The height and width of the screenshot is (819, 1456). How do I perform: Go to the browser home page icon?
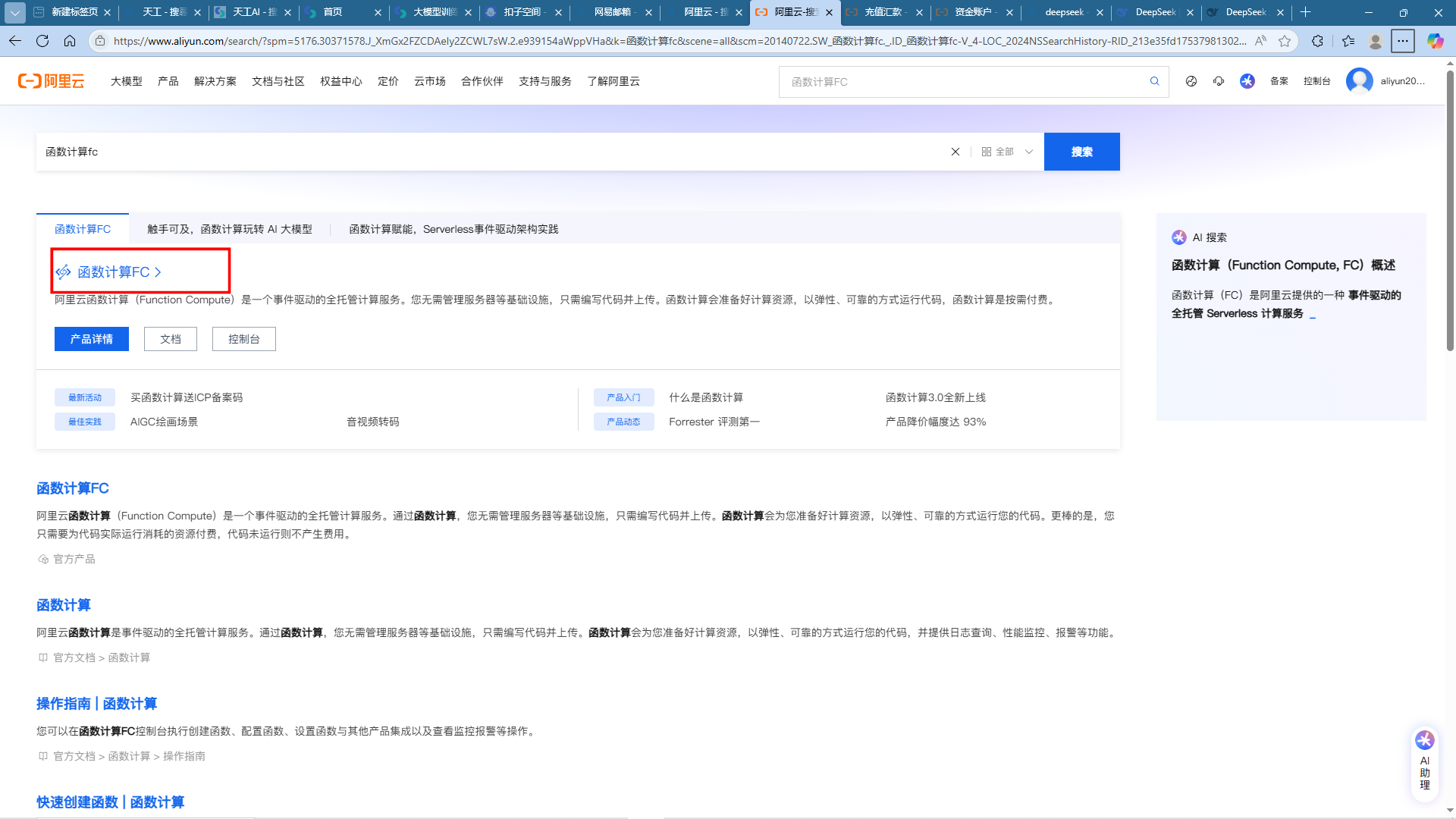point(70,41)
